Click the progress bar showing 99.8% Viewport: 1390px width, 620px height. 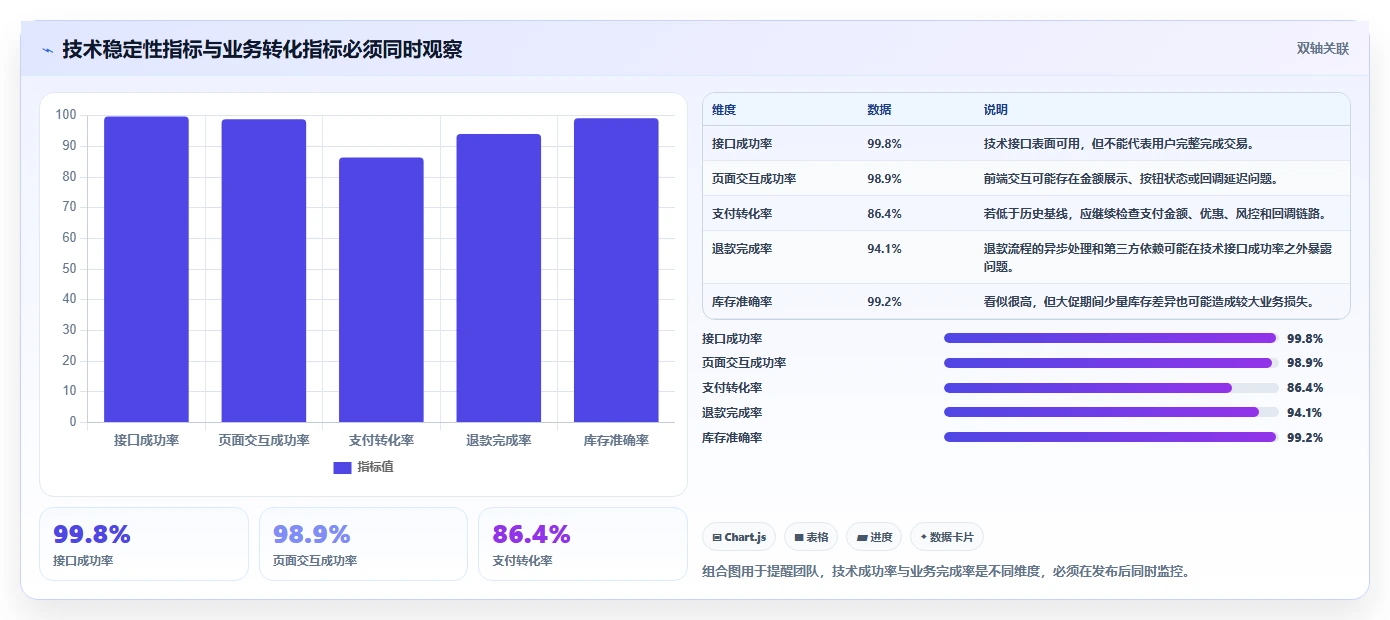[x=1111, y=338]
